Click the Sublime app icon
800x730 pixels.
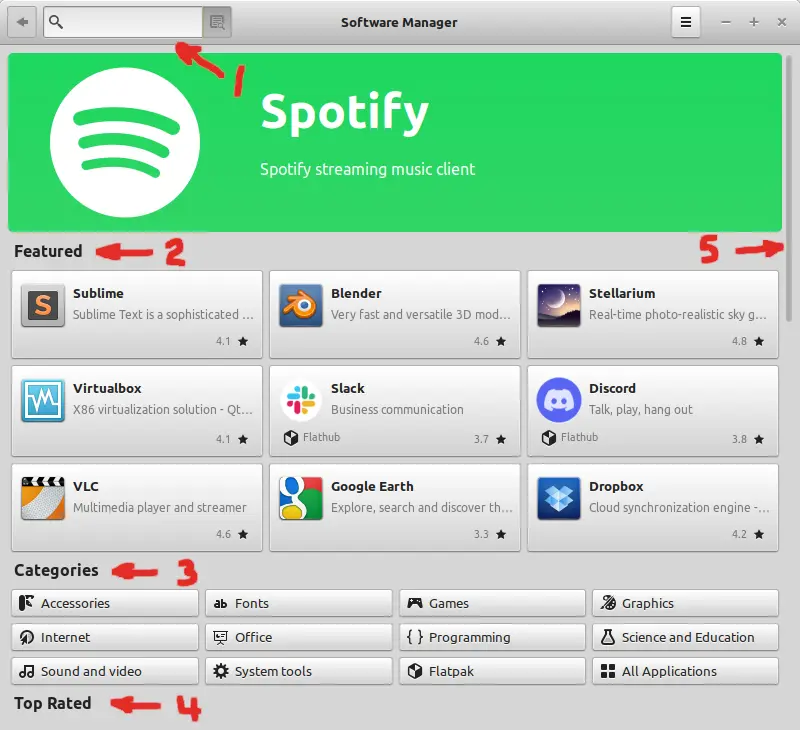coord(43,305)
